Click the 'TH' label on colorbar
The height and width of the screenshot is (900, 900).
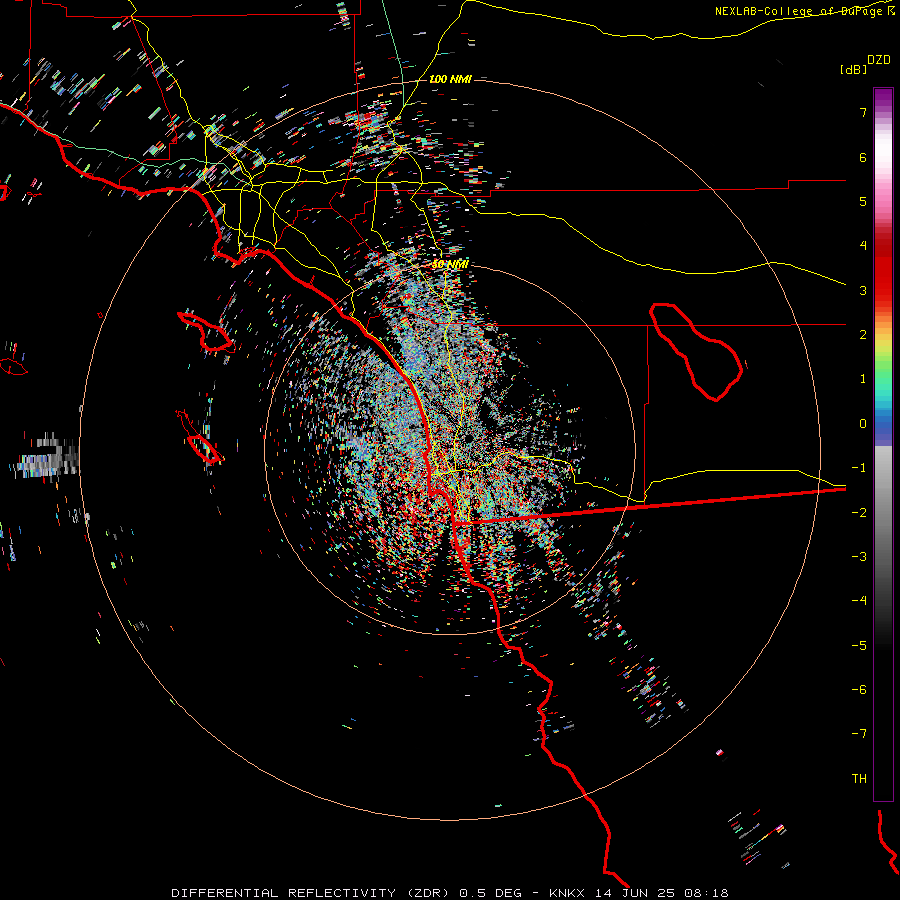859,779
